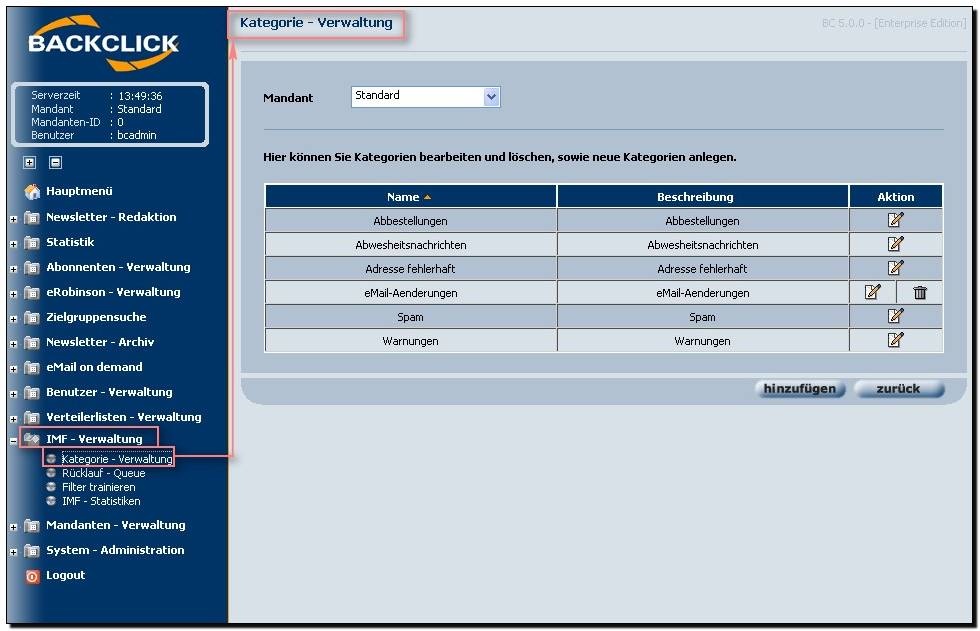Expand the Statistik tree node
The height and width of the screenshot is (631, 980).
tap(13, 244)
